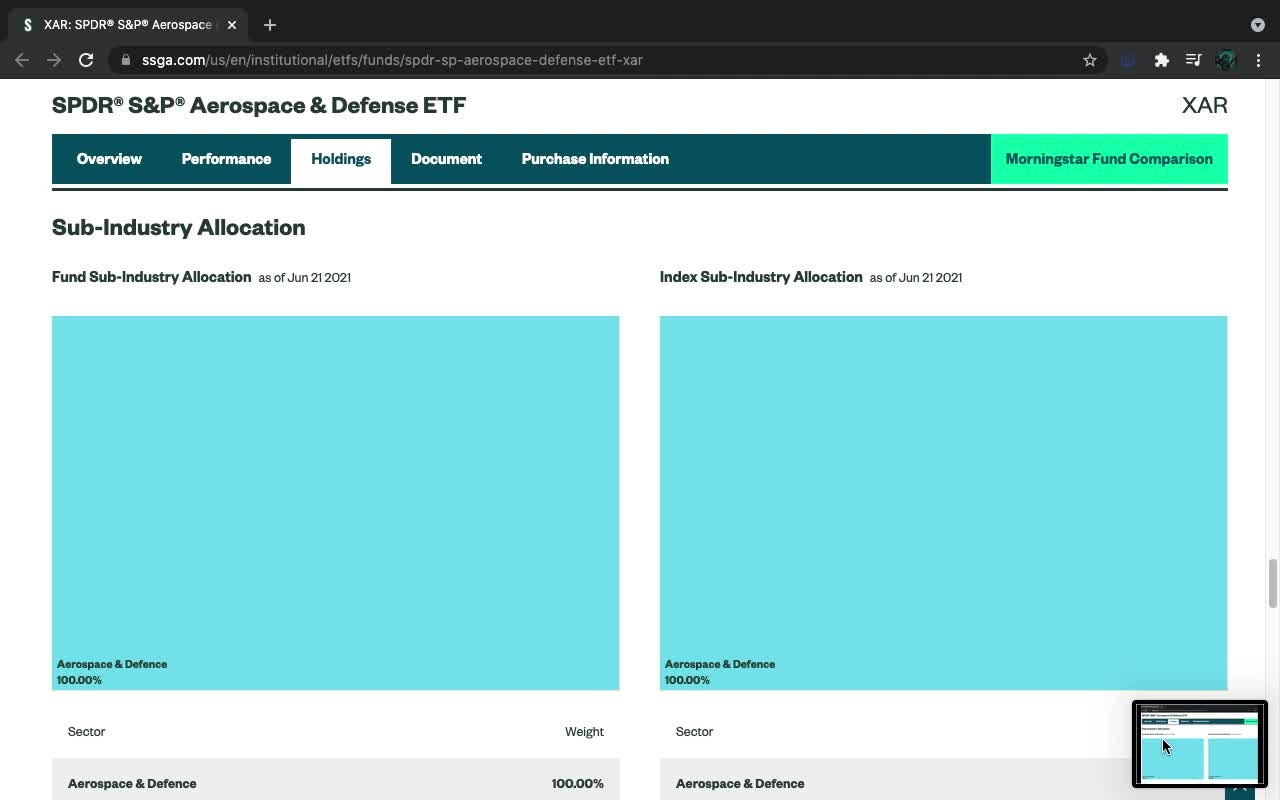Go back to the previous page
The height and width of the screenshot is (800, 1280).
[x=22, y=60]
